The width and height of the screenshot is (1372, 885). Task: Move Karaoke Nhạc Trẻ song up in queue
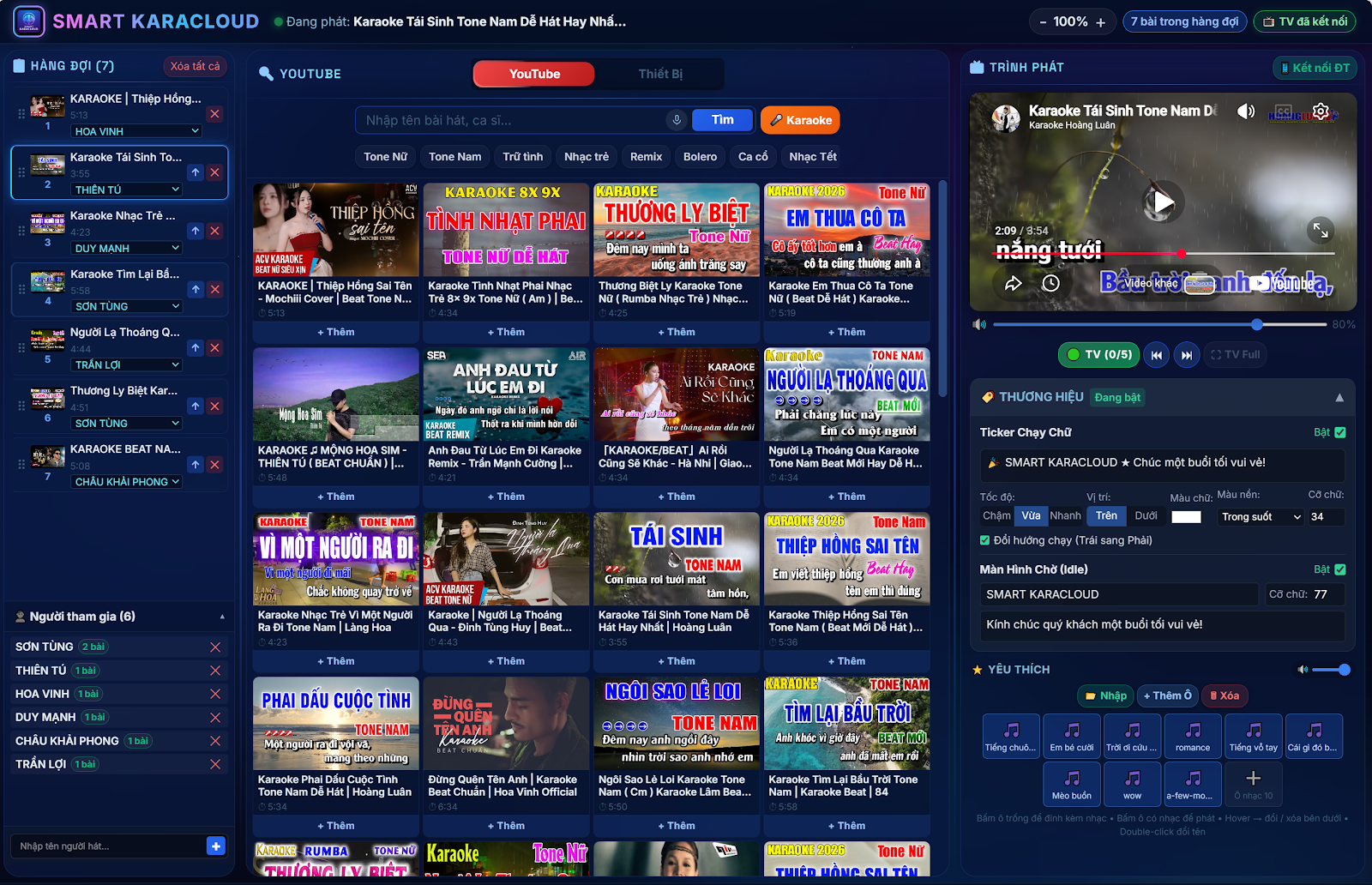[196, 231]
